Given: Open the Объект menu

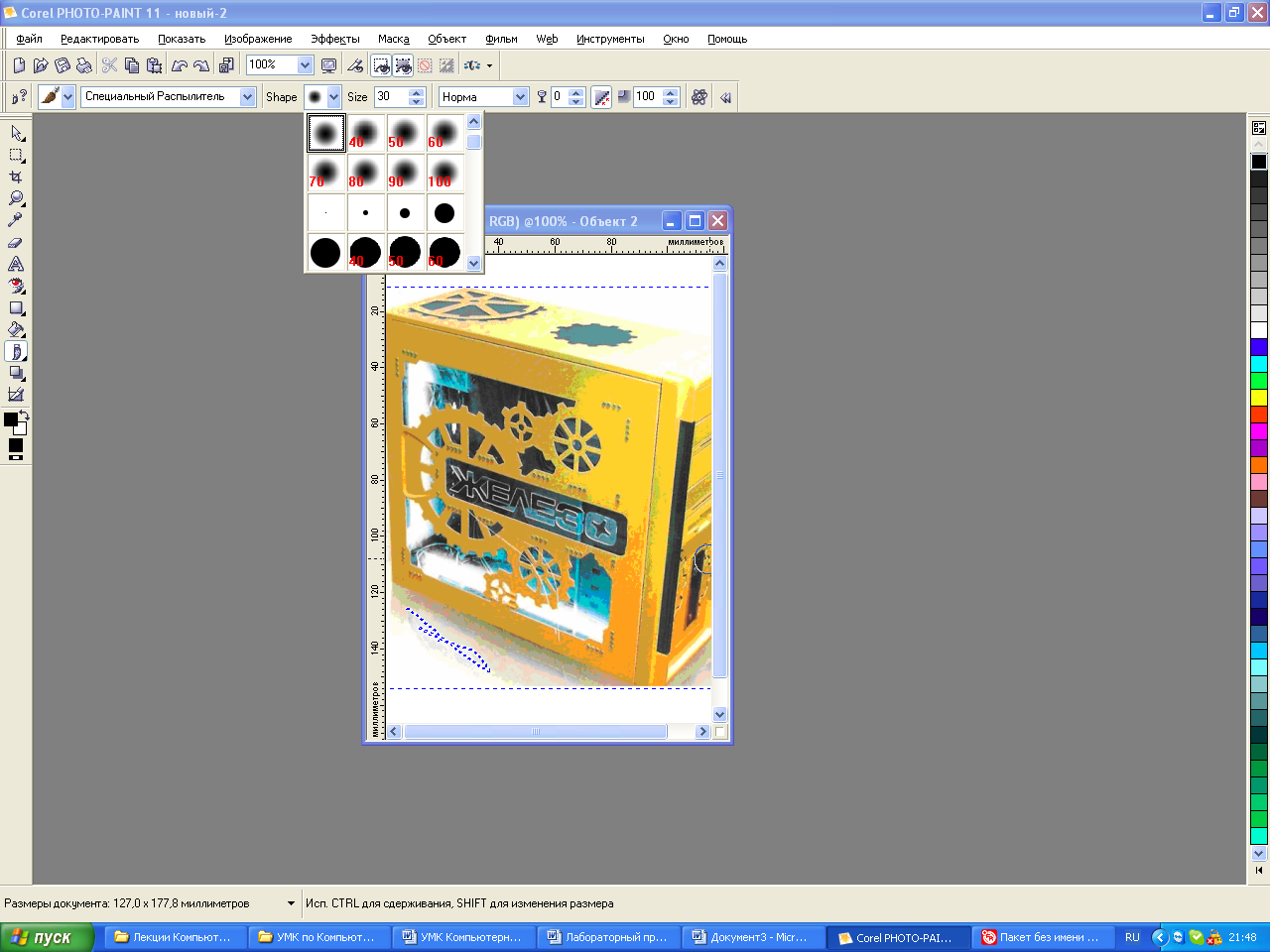Looking at the screenshot, I should point(446,39).
